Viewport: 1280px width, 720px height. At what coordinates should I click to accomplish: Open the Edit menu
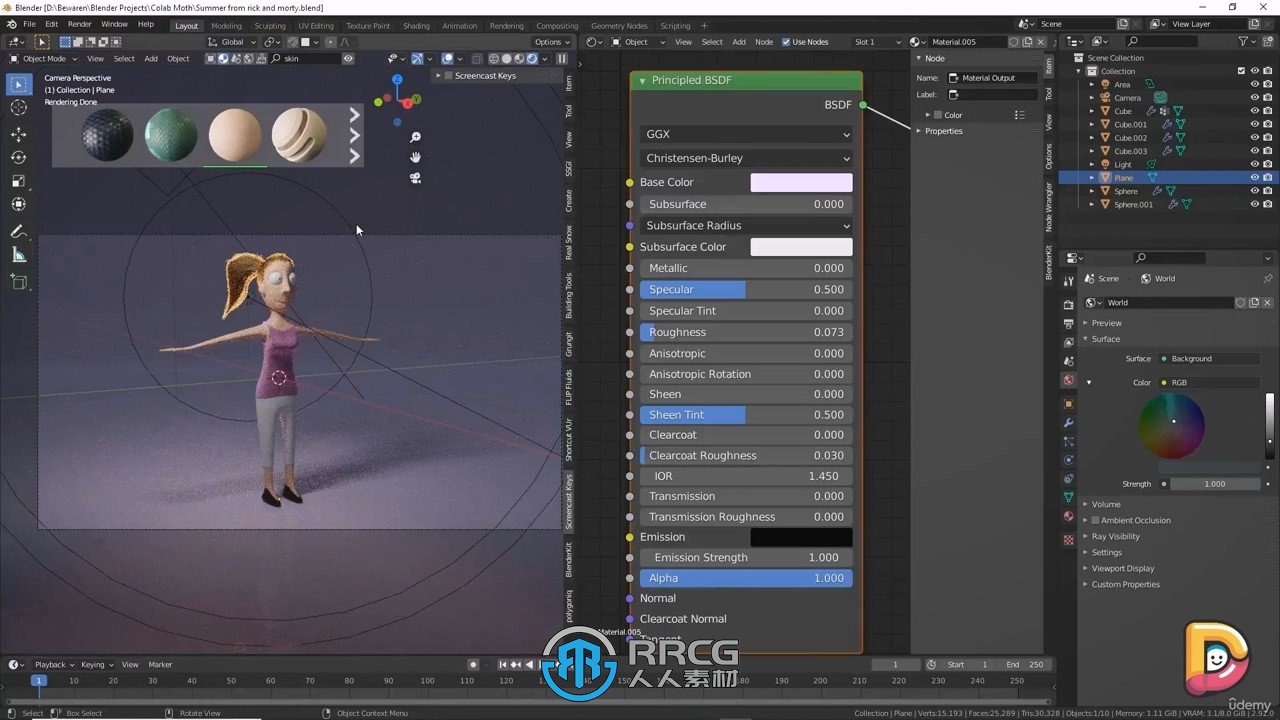(x=51, y=24)
